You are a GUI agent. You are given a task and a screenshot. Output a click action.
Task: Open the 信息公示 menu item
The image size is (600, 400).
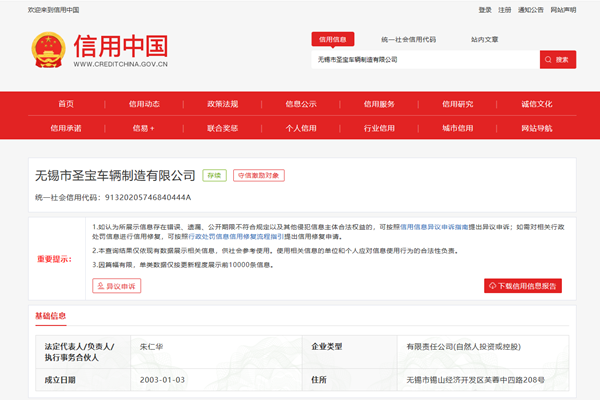pos(301,104)
